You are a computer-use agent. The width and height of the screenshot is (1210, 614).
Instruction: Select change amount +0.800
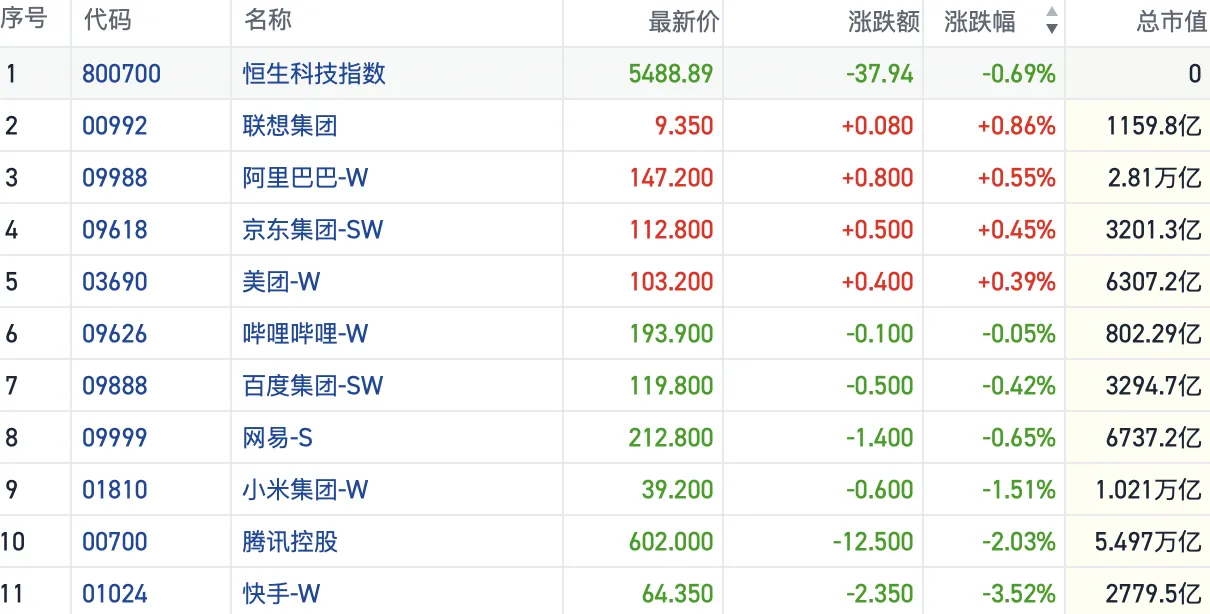pyautogui.click(x=877, y=178)
